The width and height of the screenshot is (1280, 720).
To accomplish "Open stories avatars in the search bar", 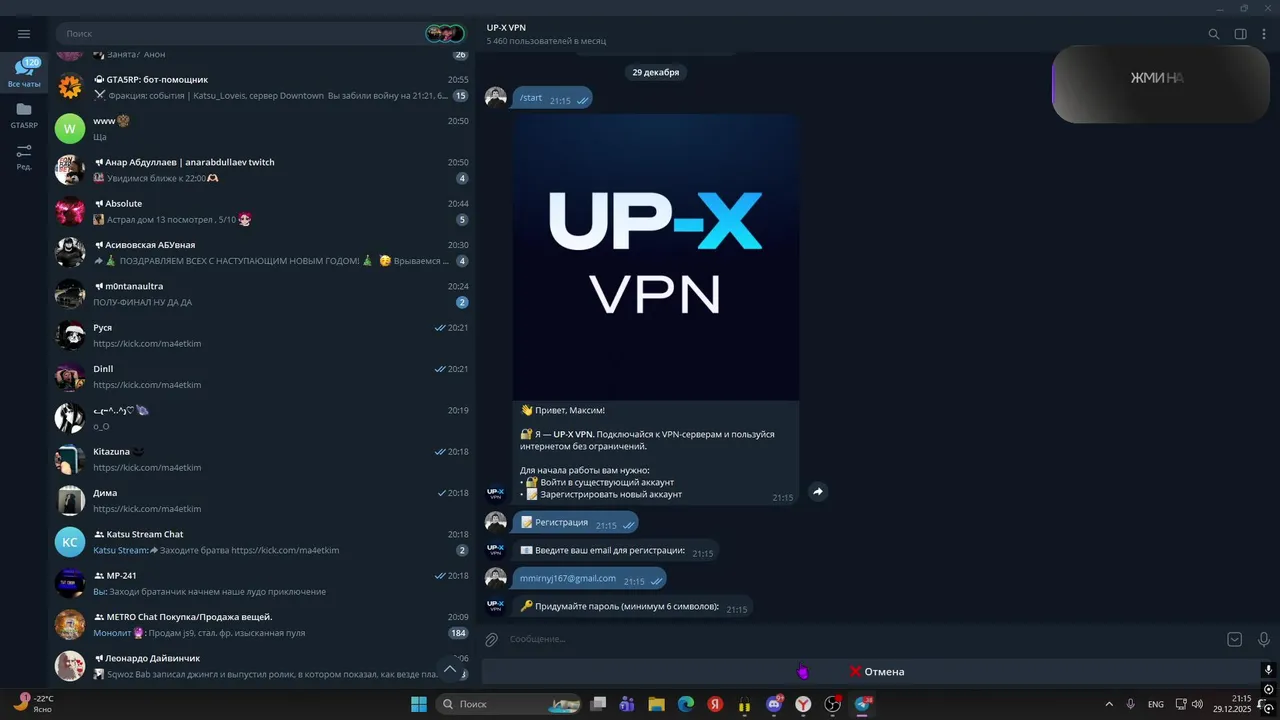I will (x=445, y=34).
